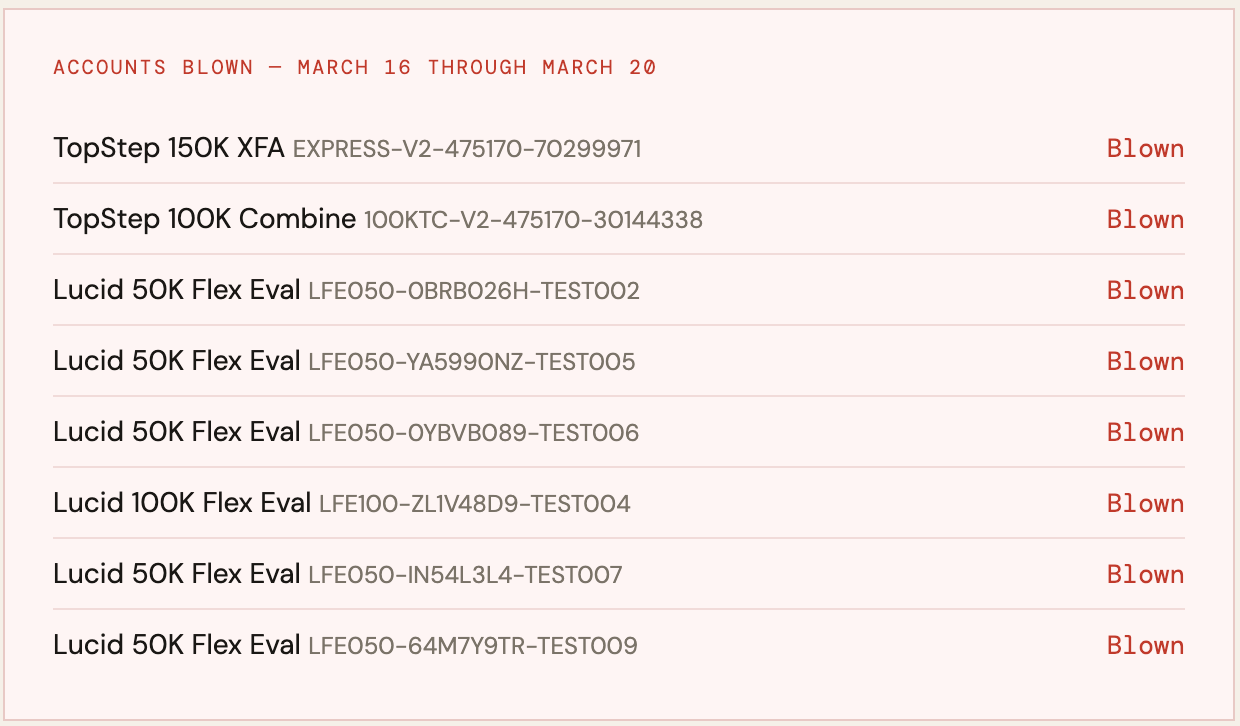Select the TopStep 150K XFA account name
Image resolution: width=1240 pixels, height=726 pixels.
tap(168, 149)
